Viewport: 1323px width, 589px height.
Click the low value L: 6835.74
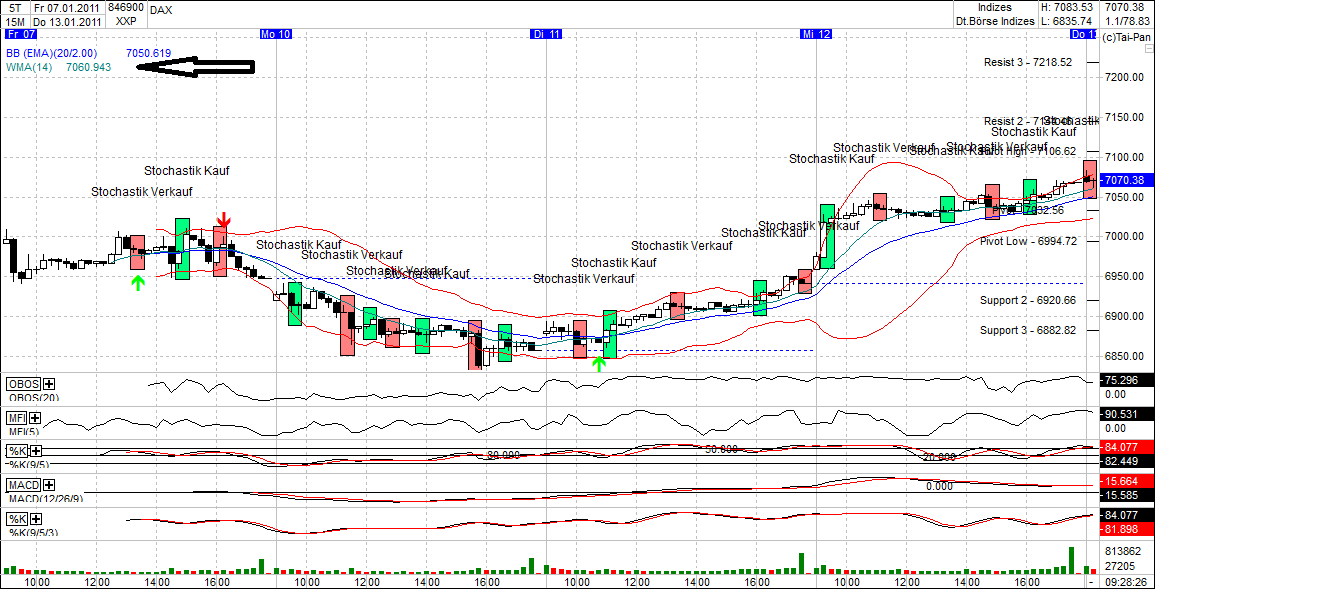point(1067,20)
